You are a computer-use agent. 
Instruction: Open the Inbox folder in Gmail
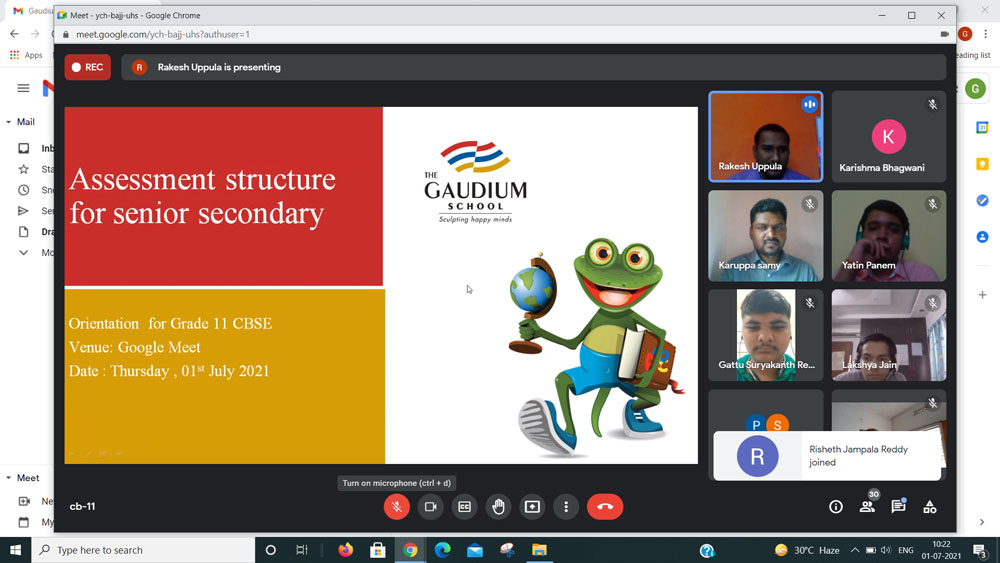point(35,148)
